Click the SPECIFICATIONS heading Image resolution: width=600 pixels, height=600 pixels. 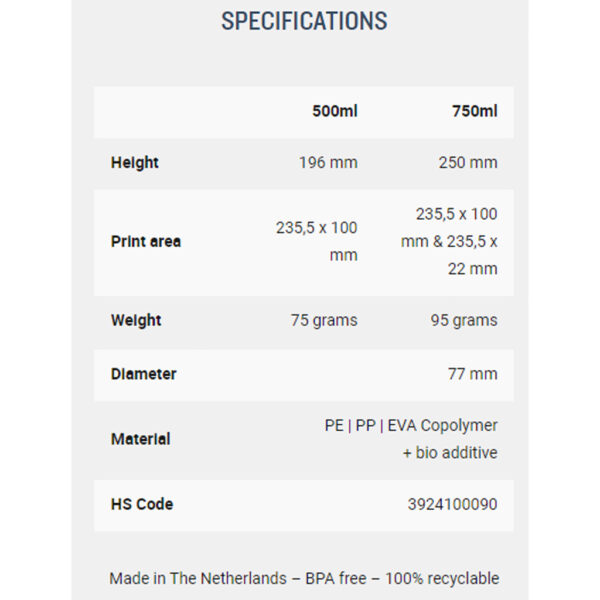click(304, 21)
